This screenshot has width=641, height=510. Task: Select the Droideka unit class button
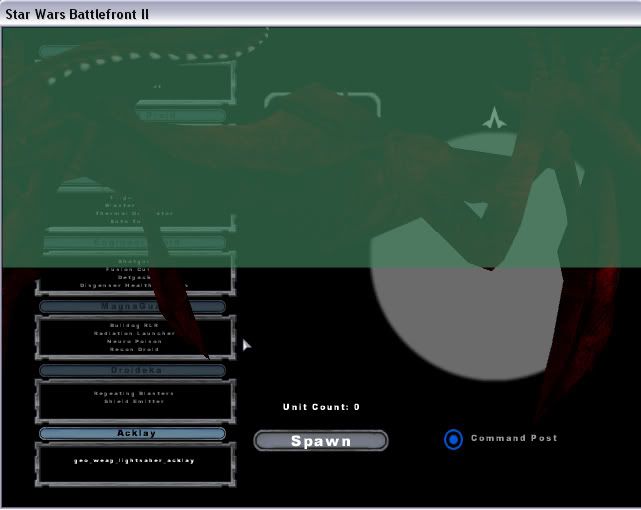click(132, 370)
